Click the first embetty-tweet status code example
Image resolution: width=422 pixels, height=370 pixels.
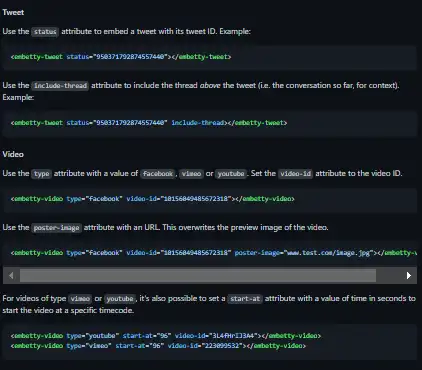tap(121, 57)
